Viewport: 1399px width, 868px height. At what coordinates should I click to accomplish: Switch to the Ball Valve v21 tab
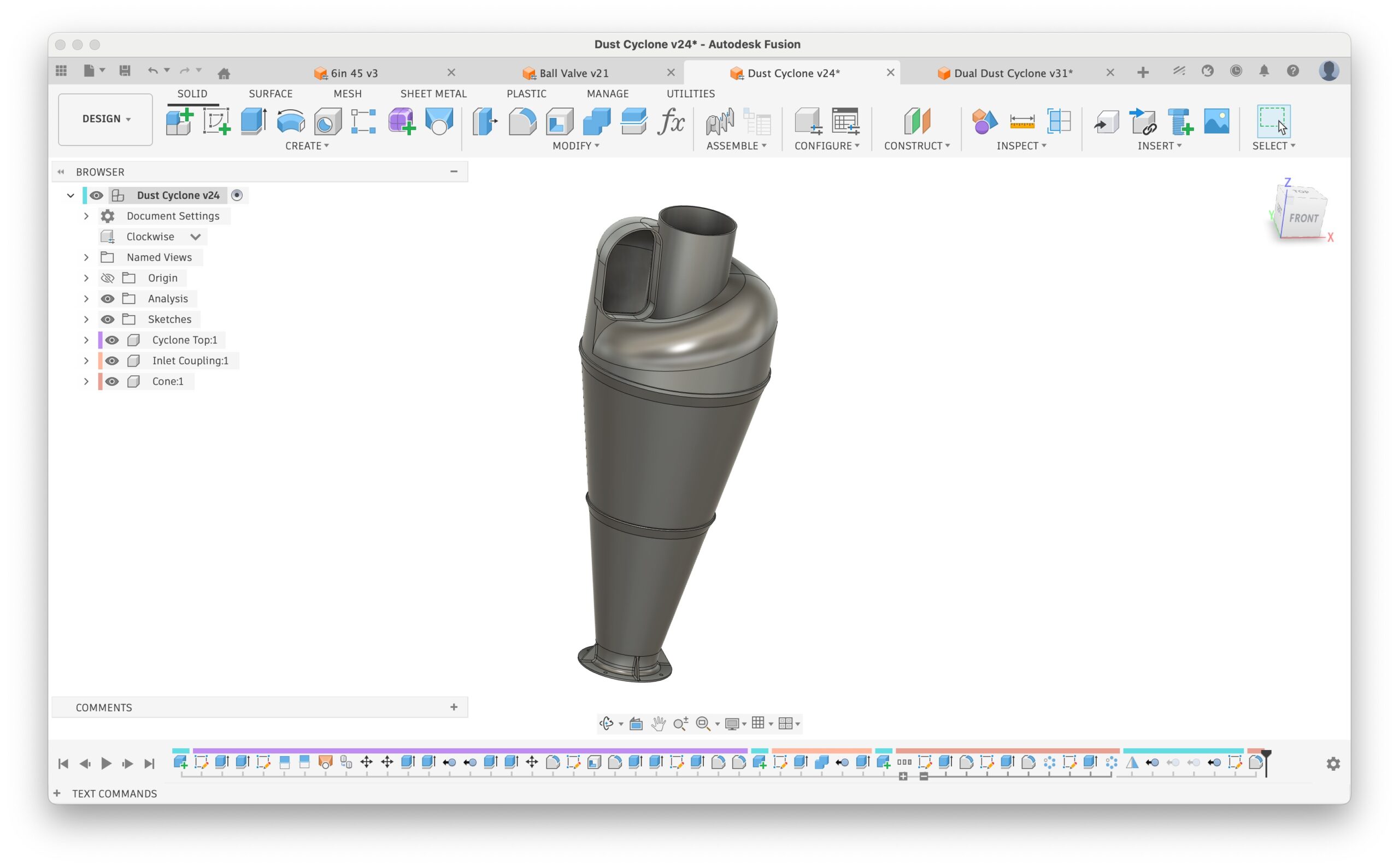tap(573, 73)
